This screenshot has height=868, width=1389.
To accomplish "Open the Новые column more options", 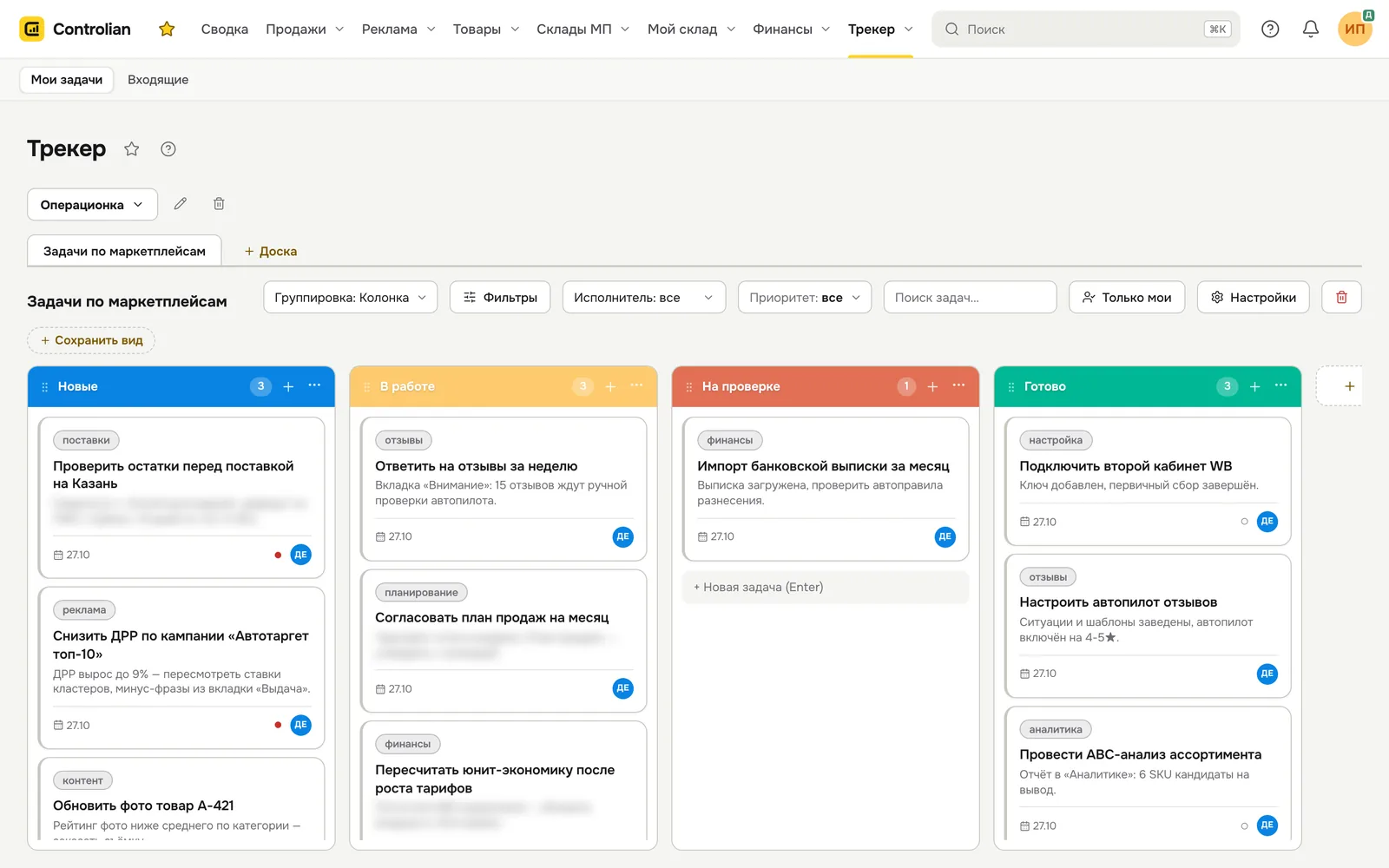I will click(314, 385).
